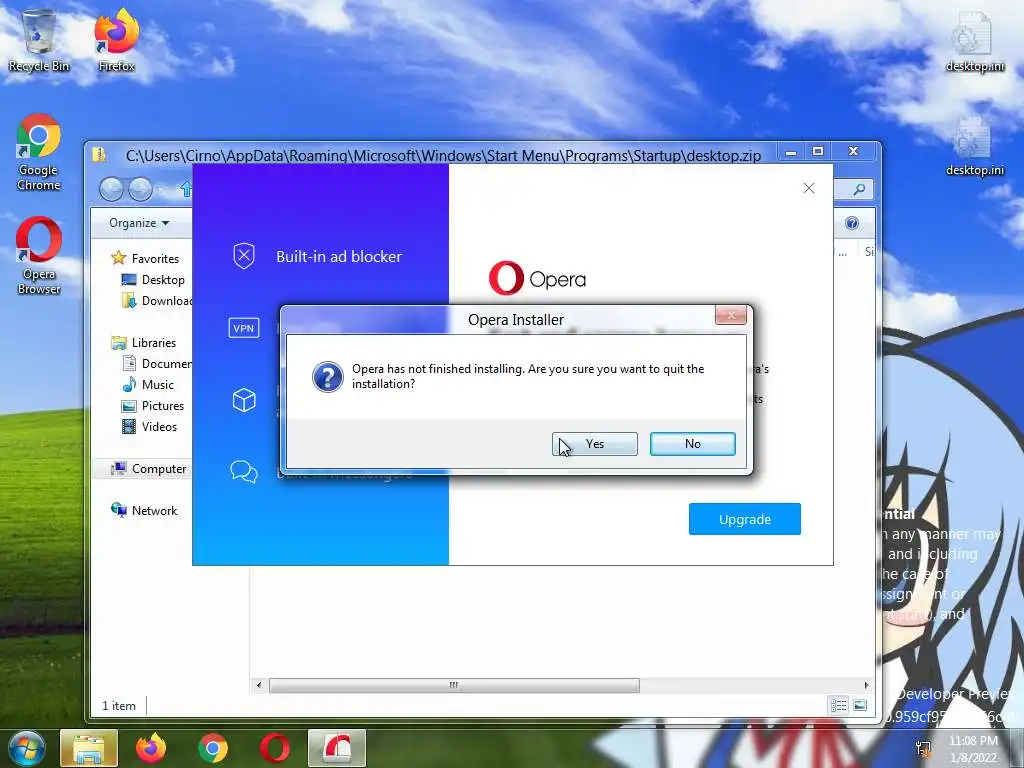
Task: Select Favorites in navigation pane
Action: click(145, 259)
